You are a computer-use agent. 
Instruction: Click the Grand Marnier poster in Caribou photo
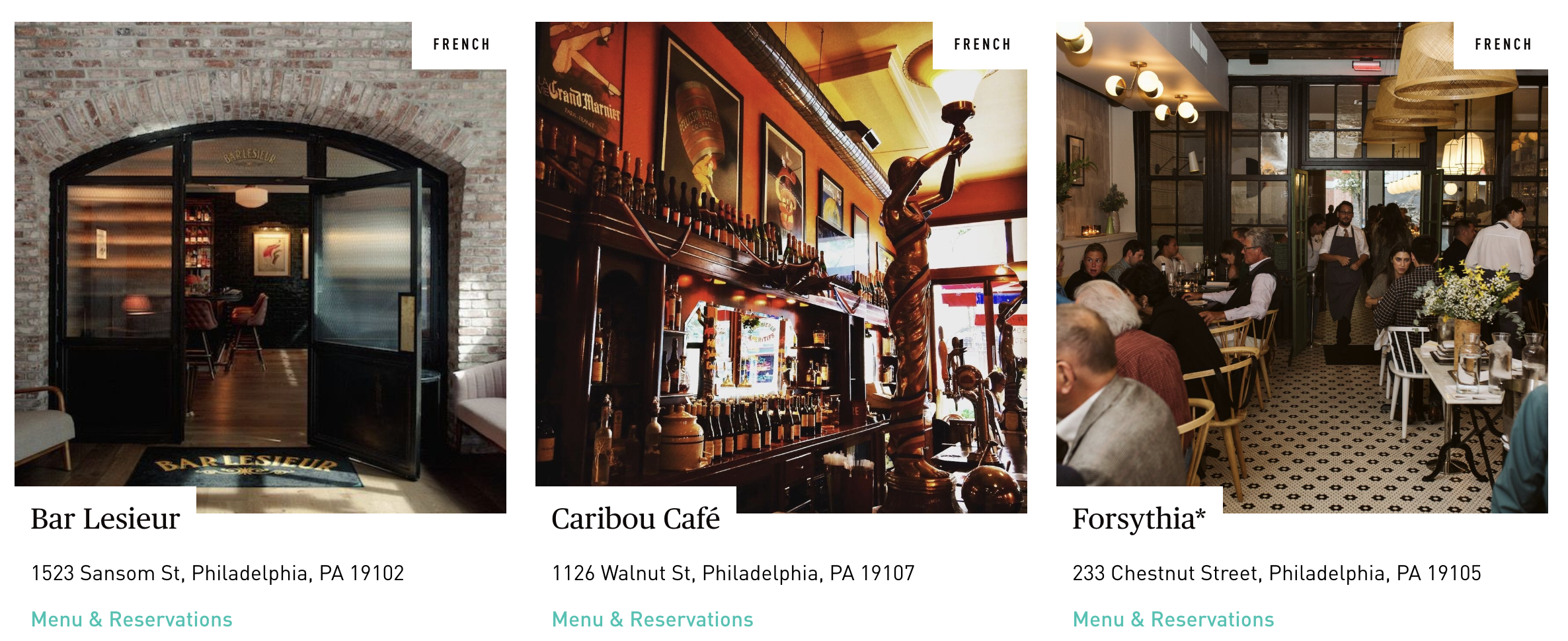point(580,83)
